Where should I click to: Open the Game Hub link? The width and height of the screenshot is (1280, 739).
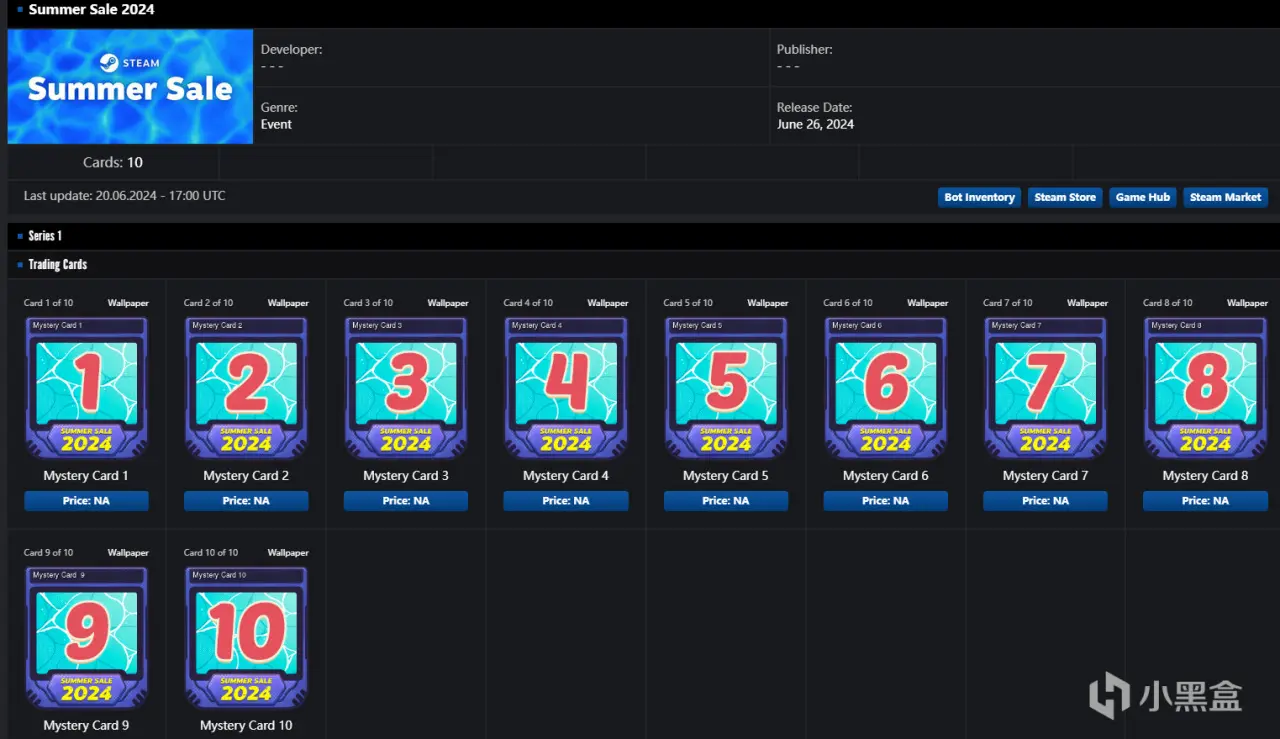pyautogui.click(x=1142, y=197)
